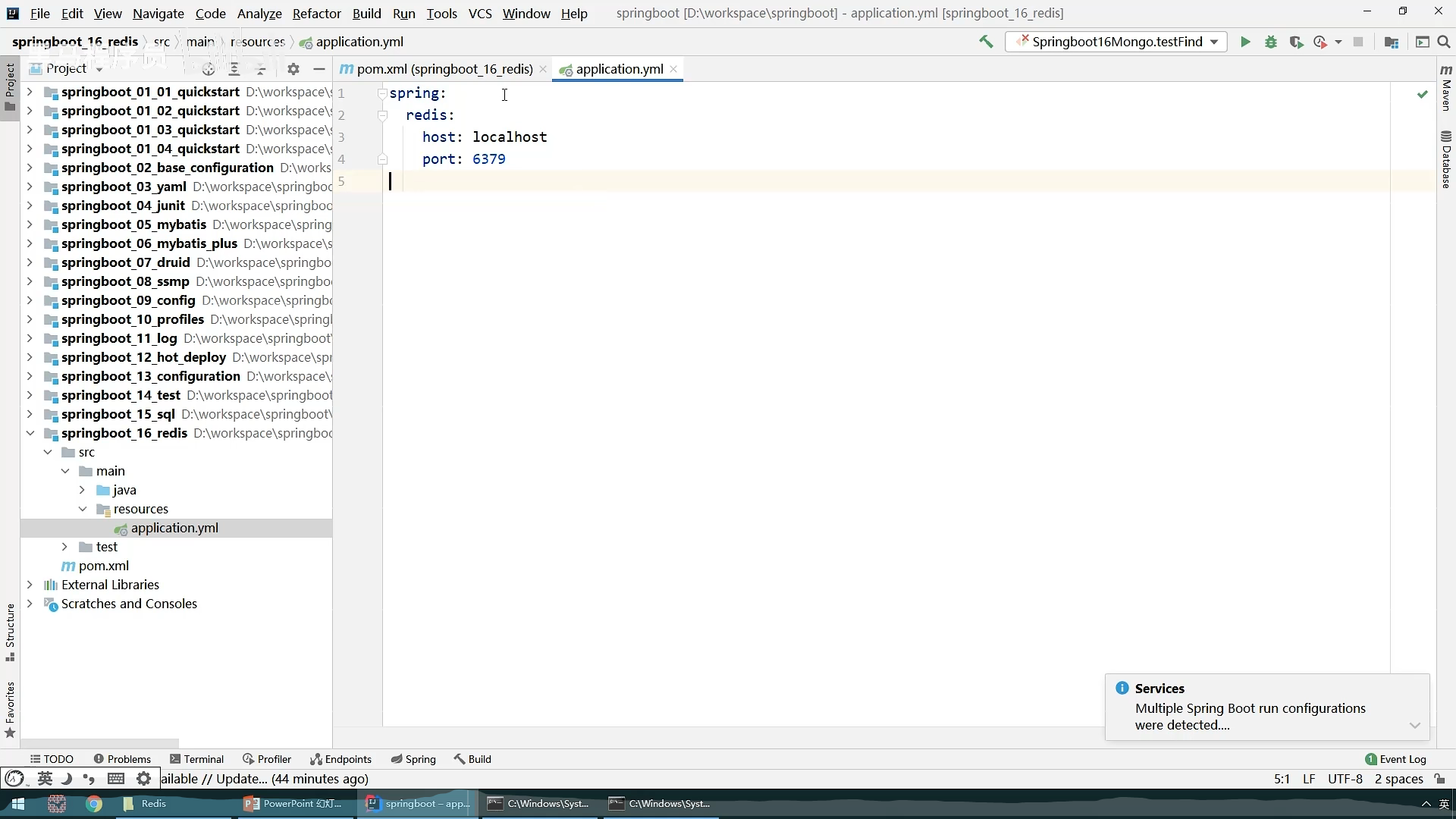
Task: Start debugging with the bug icon
Action: (1271, 42)
